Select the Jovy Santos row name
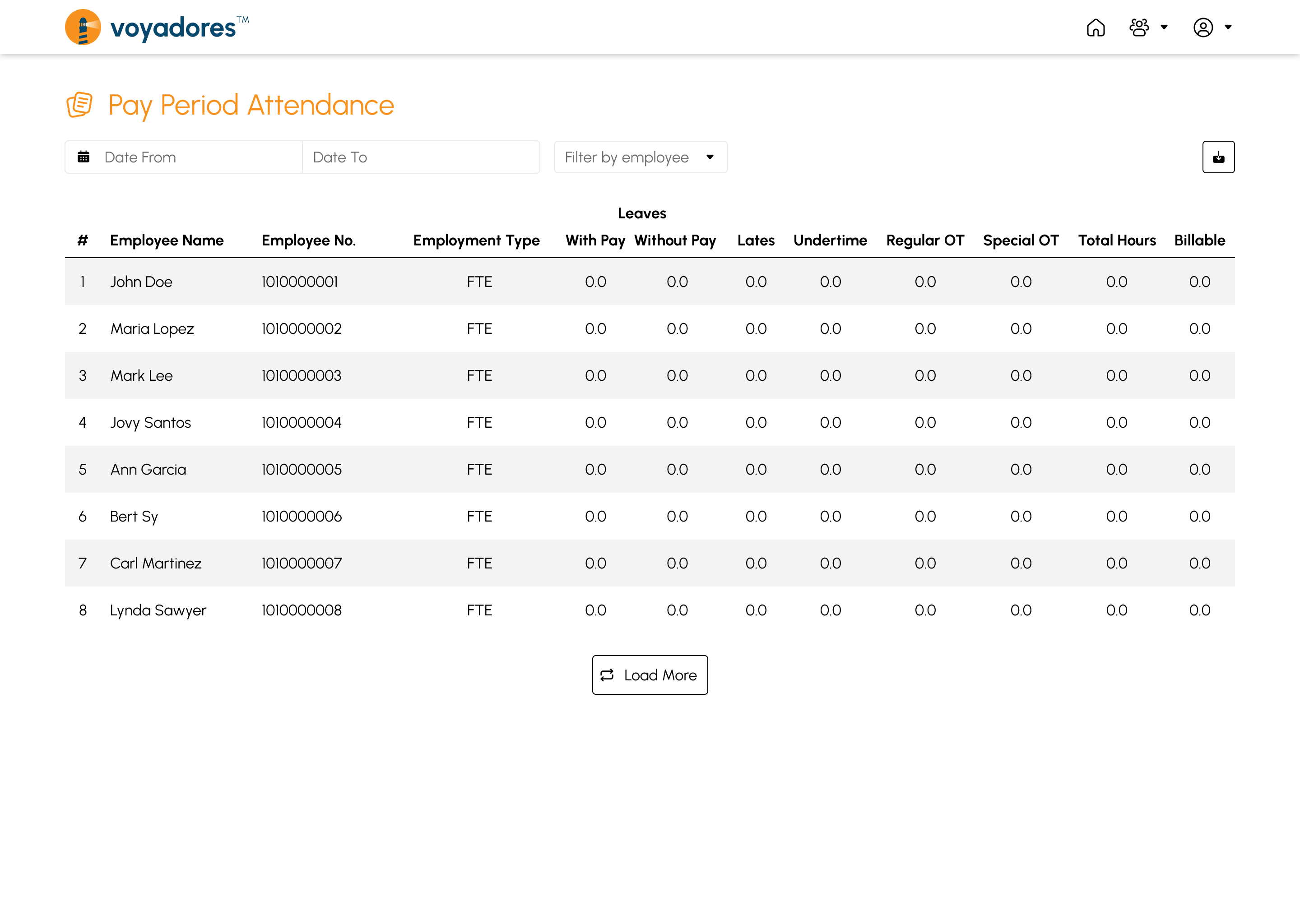This screenshot has width=1300, height=924. (x=150, y=423)
